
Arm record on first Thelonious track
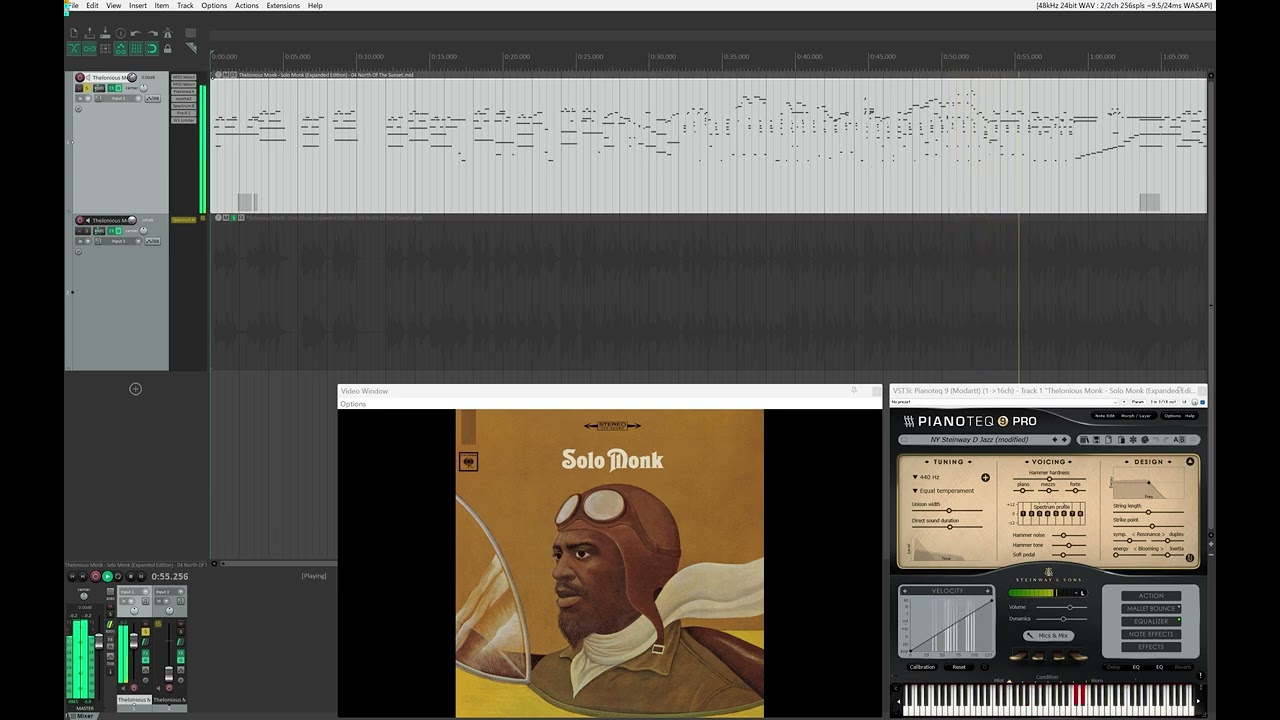pyautogui.click(x=80, y=77)
